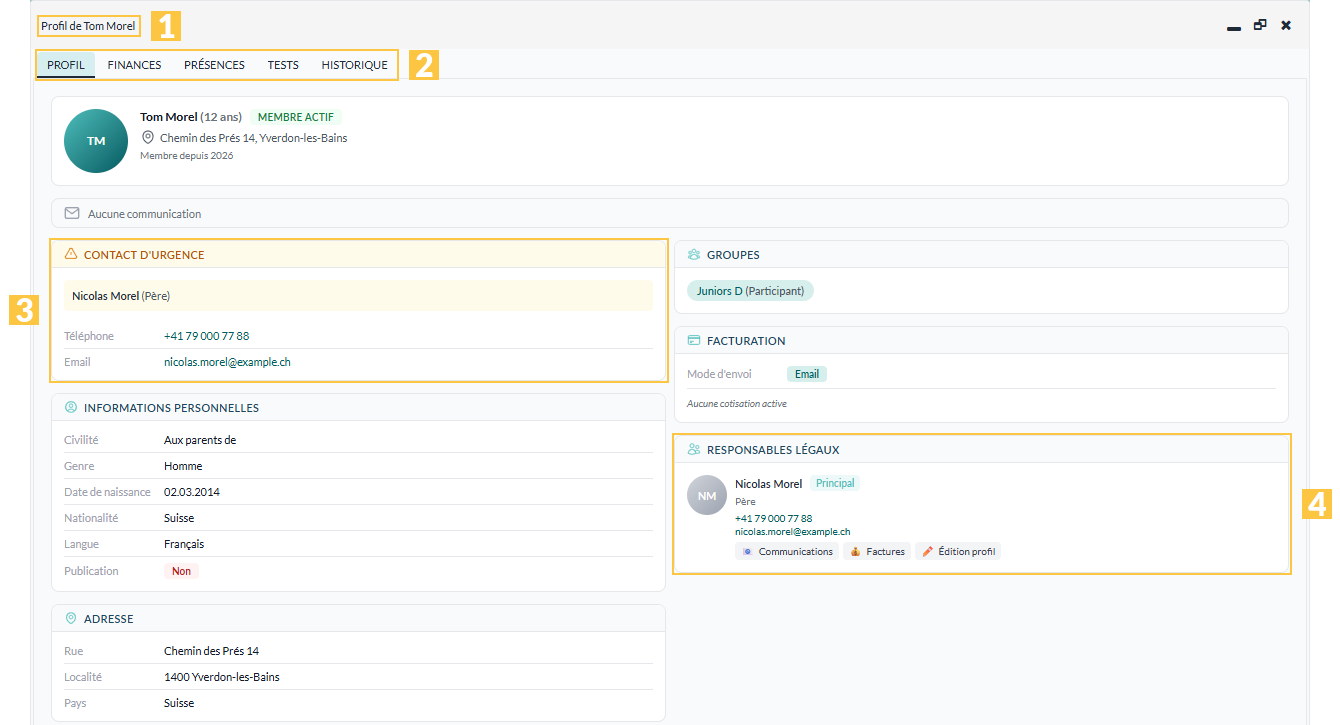Click the NM avatar of Nicolas Morel
This screenshot has width=1340, height=725.
click(707, 495)
